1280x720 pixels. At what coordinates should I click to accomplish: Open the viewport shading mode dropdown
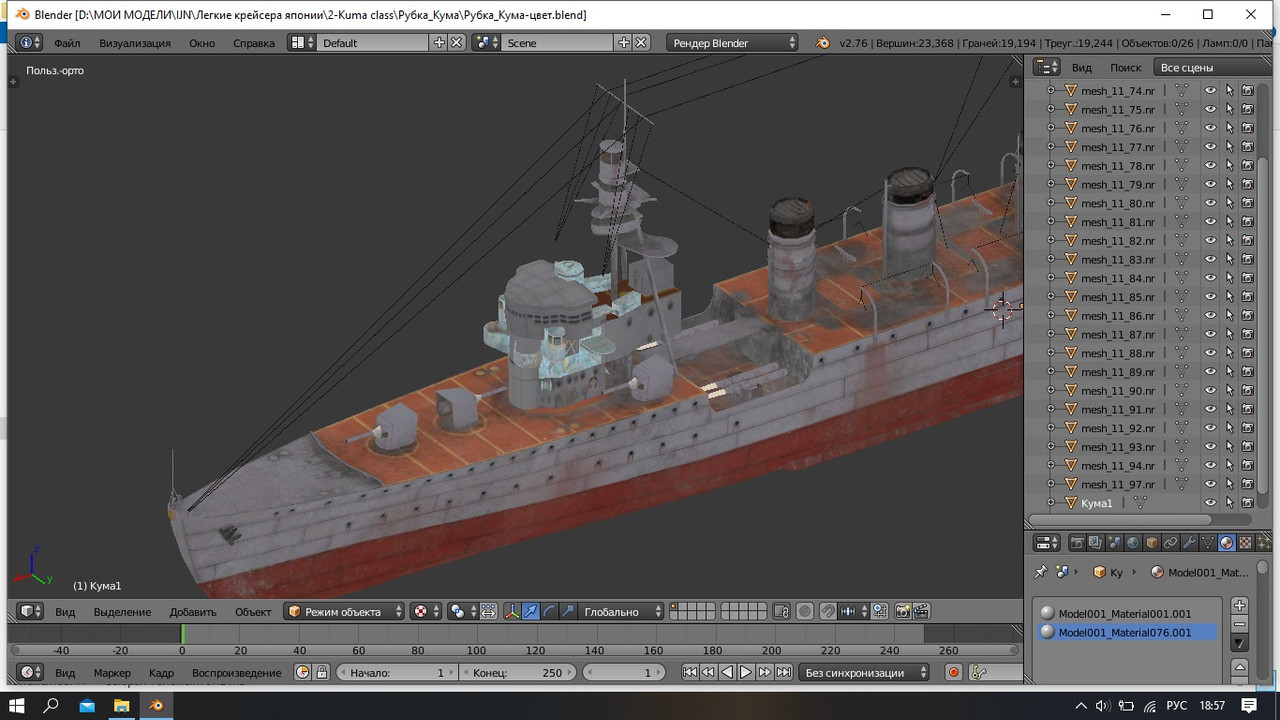(427, 612)
